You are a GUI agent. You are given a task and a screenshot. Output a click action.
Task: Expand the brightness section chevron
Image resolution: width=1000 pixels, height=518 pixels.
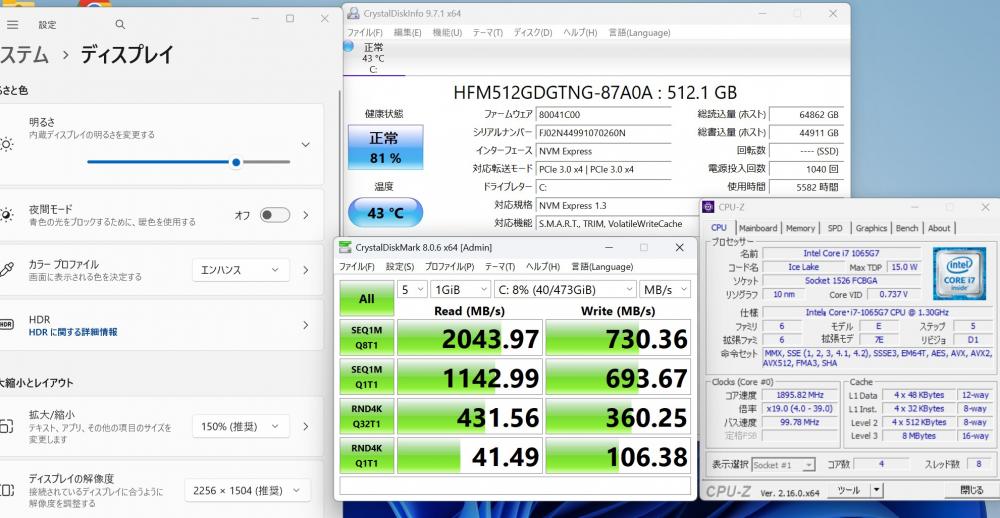click(305, 145)
